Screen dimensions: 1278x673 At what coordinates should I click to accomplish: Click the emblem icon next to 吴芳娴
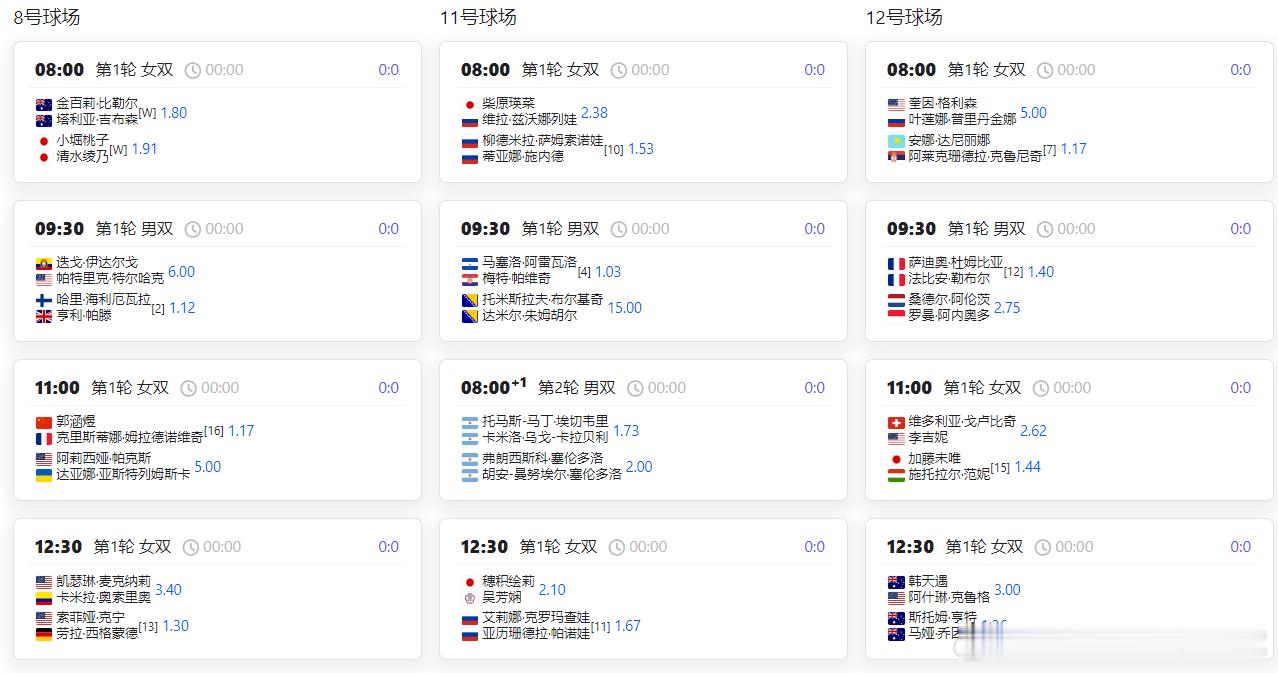[469, 598]
